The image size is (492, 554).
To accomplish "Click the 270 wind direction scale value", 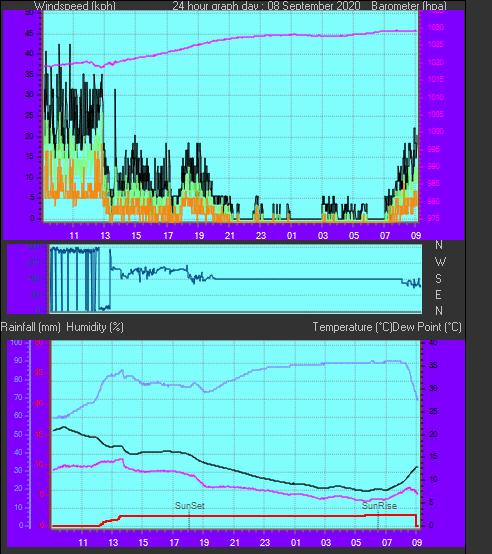I will click(34, 263).
